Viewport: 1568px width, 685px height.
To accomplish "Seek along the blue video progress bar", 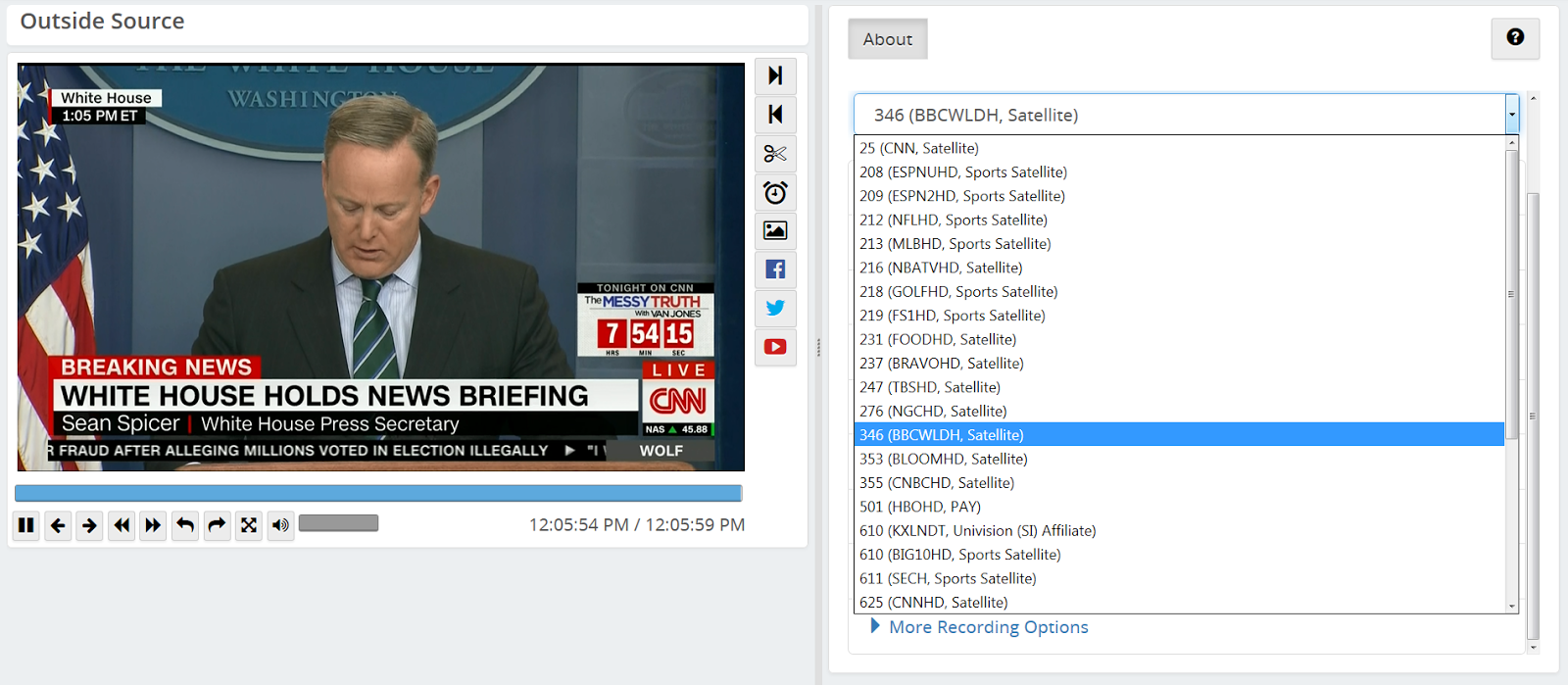I will (378, 493).
